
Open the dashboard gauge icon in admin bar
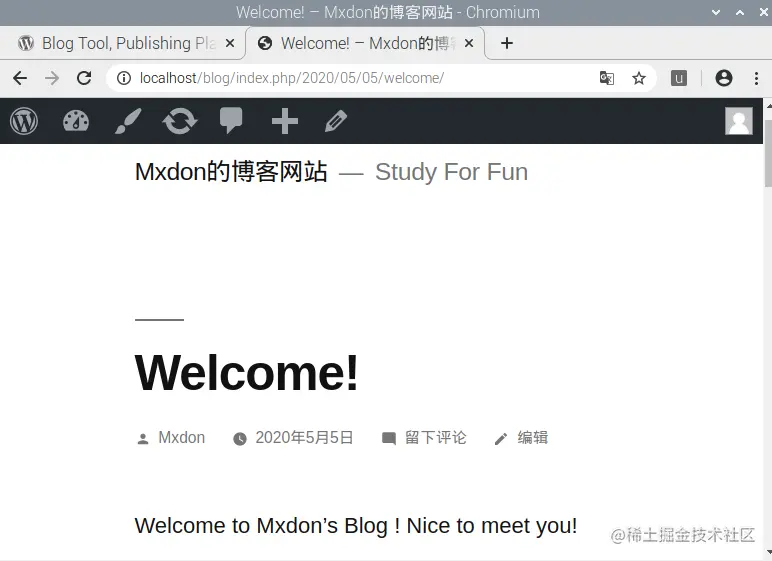[x=76, y=121]
